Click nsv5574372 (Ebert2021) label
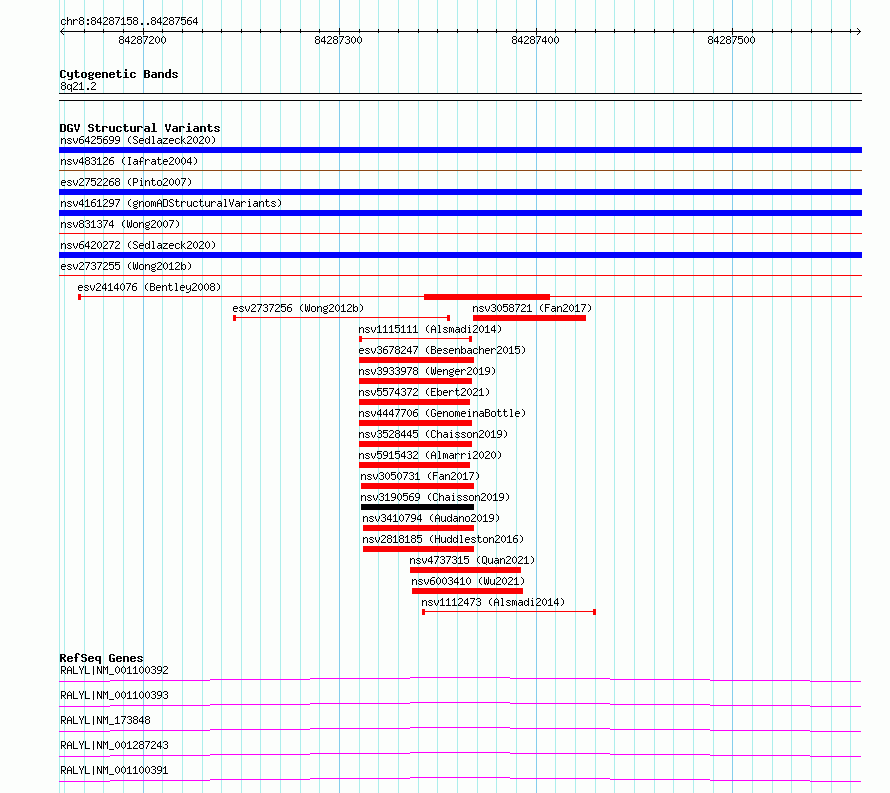 pos(424,392)
